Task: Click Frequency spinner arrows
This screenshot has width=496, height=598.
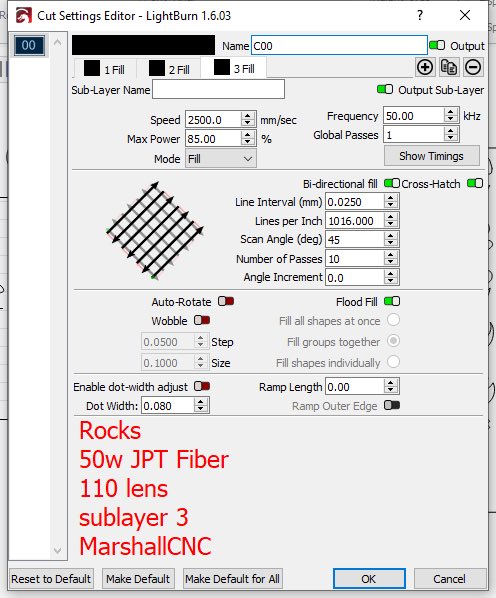Action: pos(451,115)
